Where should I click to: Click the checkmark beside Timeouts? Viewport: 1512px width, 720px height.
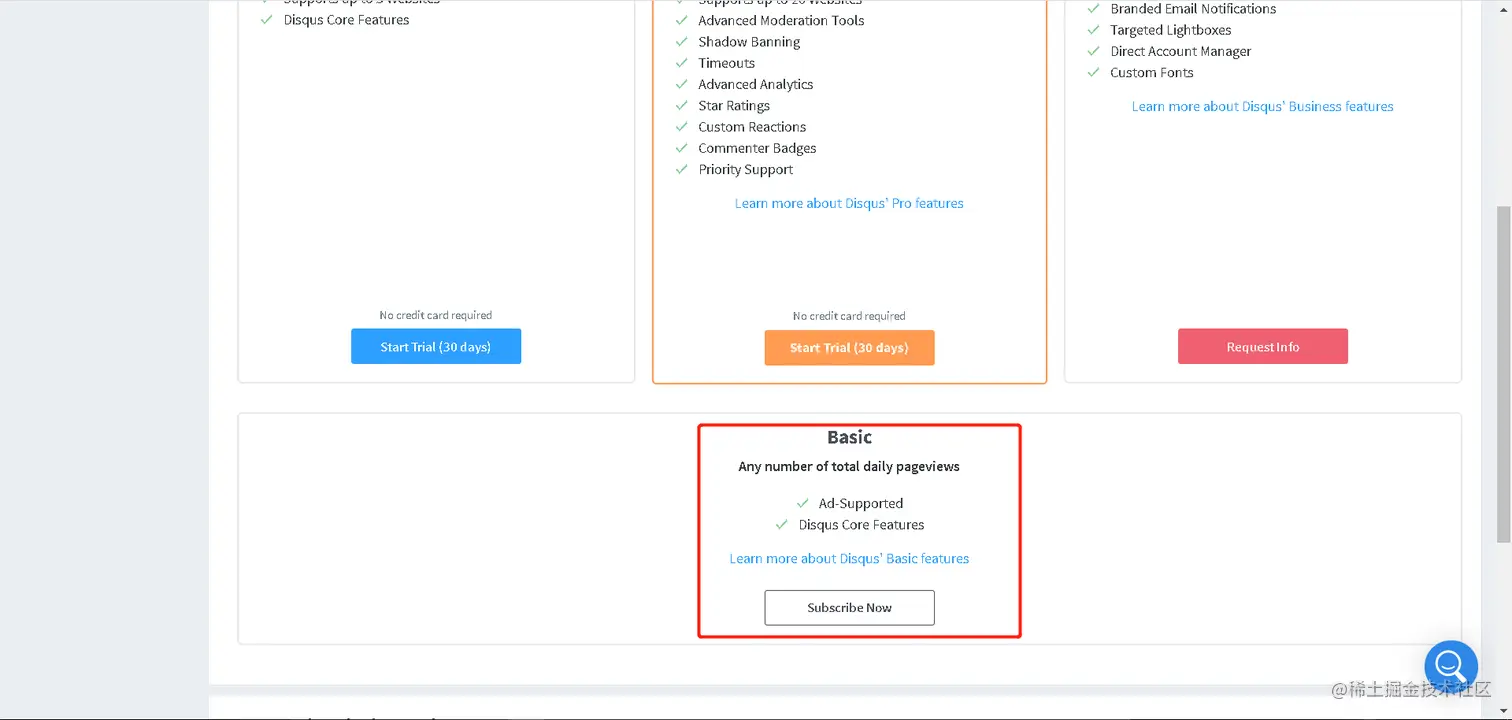pos(681,63)
